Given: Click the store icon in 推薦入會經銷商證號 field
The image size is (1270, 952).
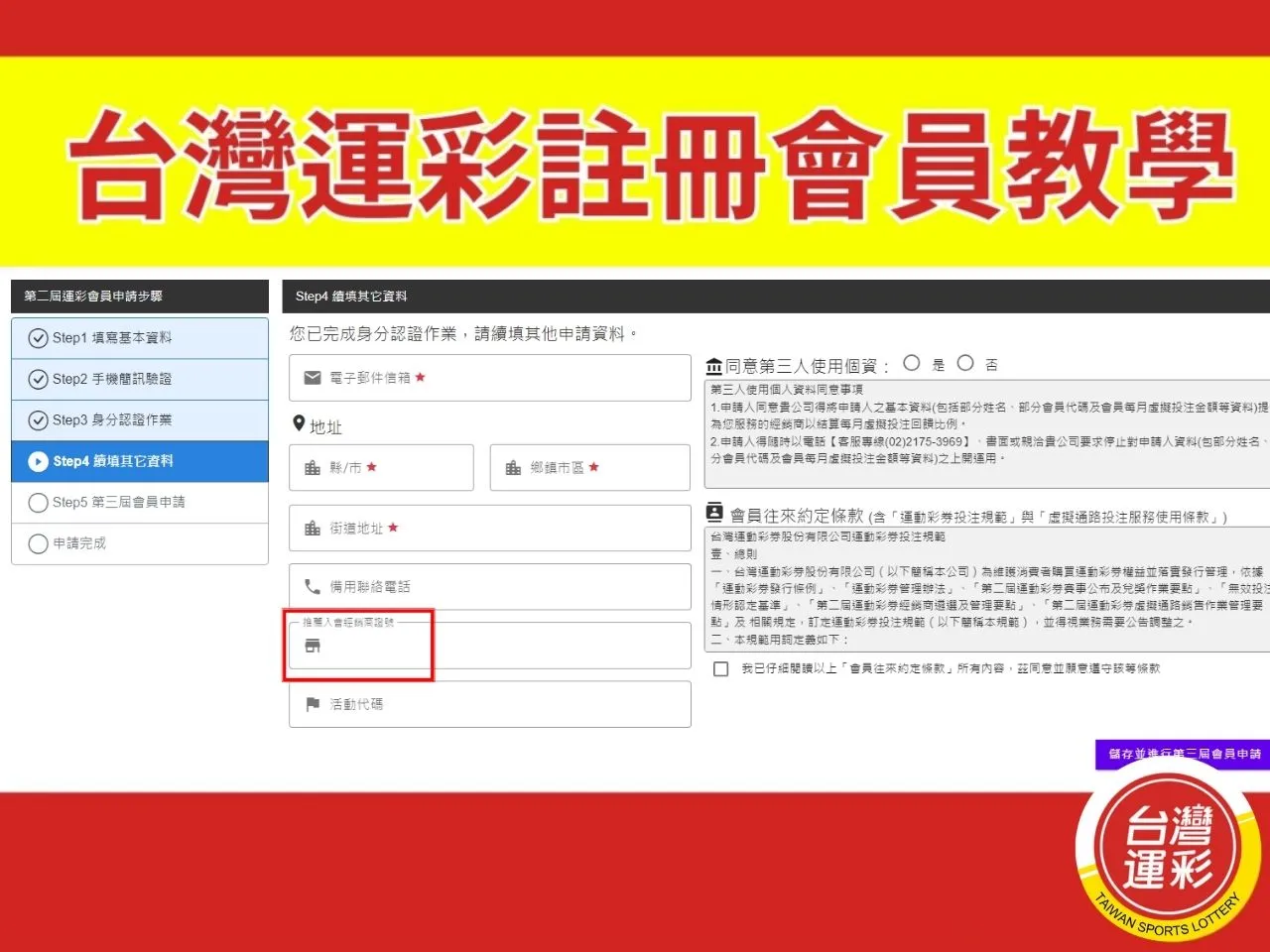Looking at the screenshot, I should pos(313,646).
